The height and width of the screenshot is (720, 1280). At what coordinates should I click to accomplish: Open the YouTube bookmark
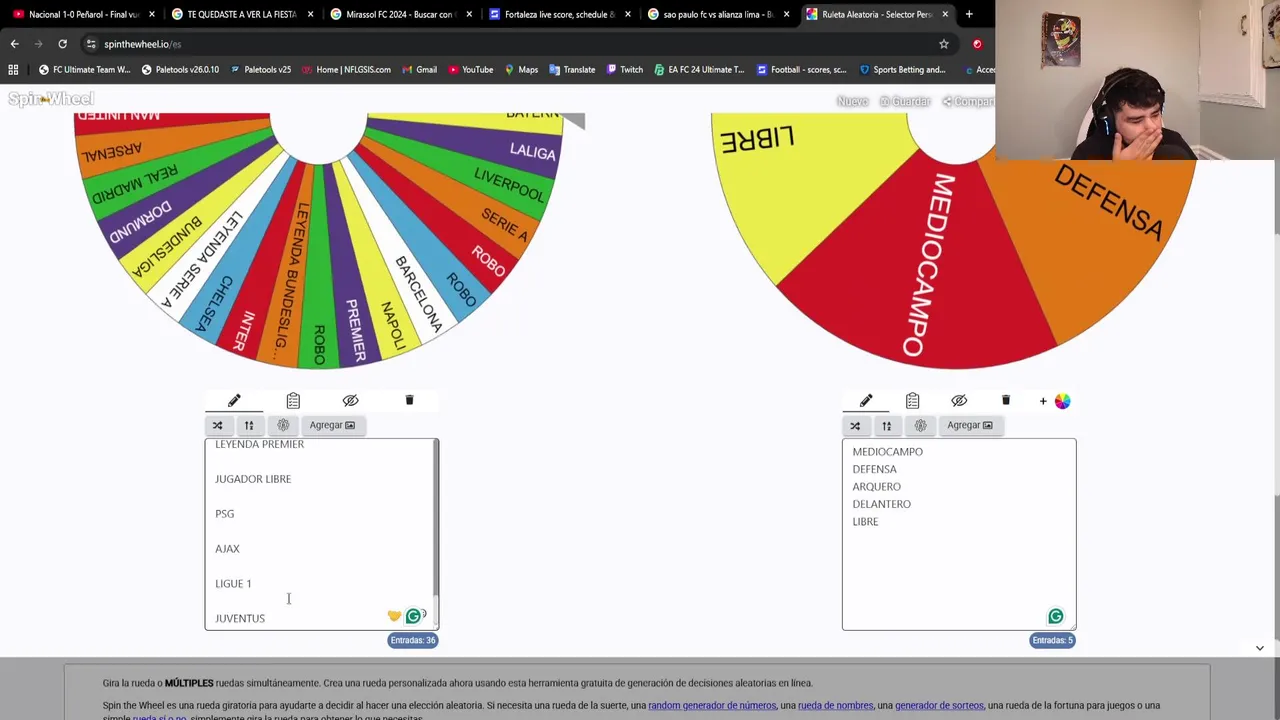click(x=470, y=70)
